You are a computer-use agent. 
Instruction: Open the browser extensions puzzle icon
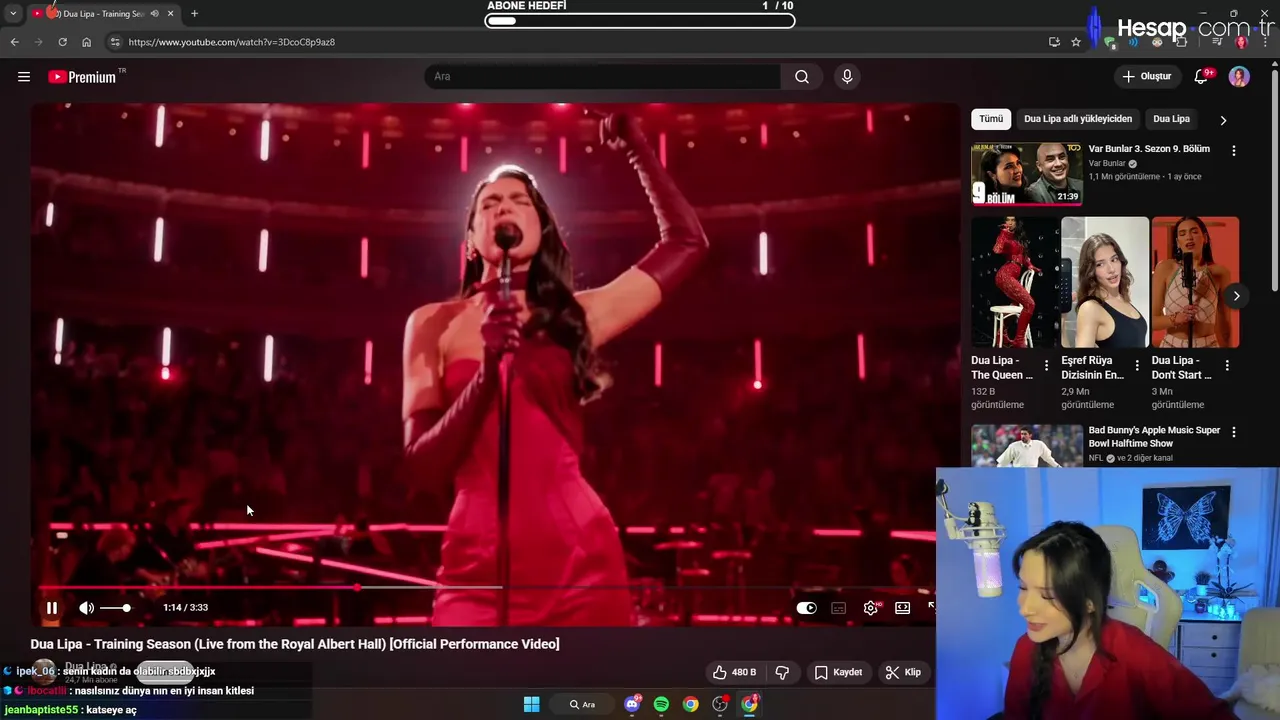(x=1181, y=42)
